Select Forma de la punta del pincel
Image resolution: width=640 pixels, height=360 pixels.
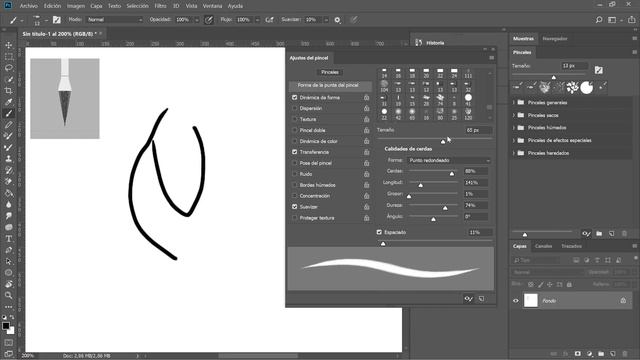coord(330,85)
